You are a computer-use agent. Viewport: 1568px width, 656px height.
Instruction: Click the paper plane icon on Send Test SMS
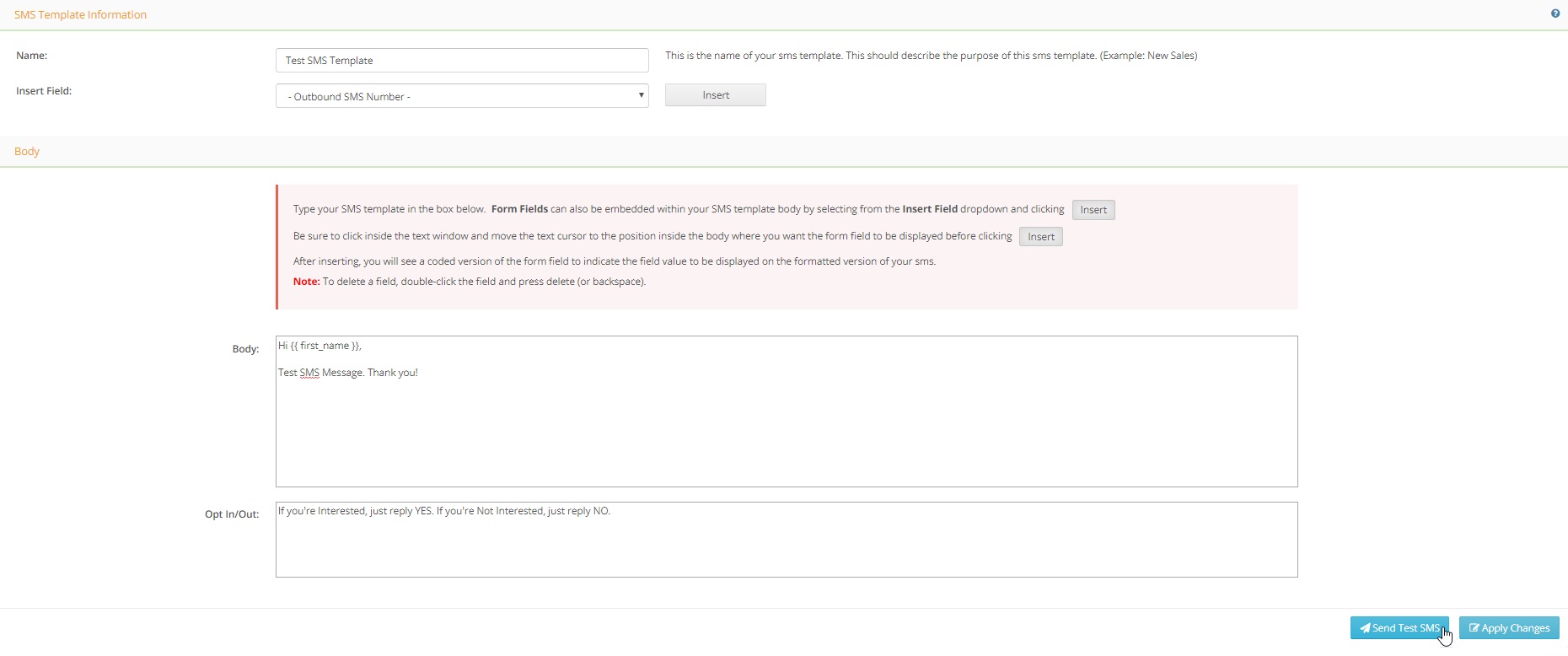pos(1365,628)
